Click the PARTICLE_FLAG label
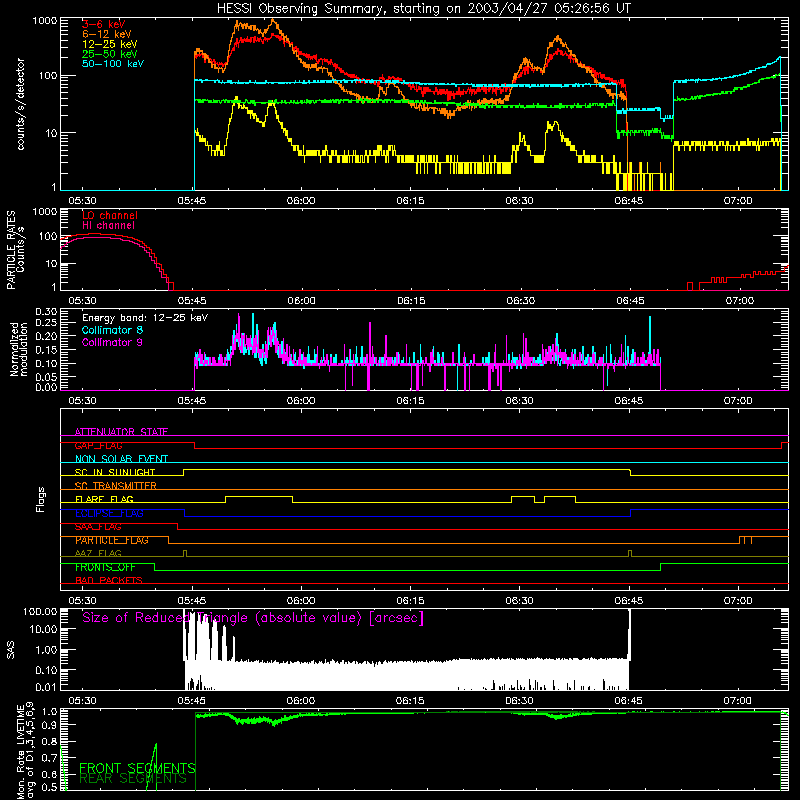This screenshot has height=800, width=800. pos(112,540)
